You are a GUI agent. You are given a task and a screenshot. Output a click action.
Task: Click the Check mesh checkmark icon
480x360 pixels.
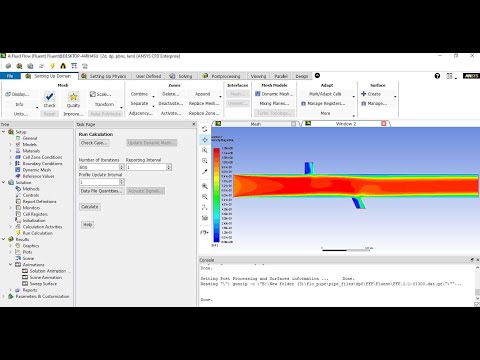50,97
